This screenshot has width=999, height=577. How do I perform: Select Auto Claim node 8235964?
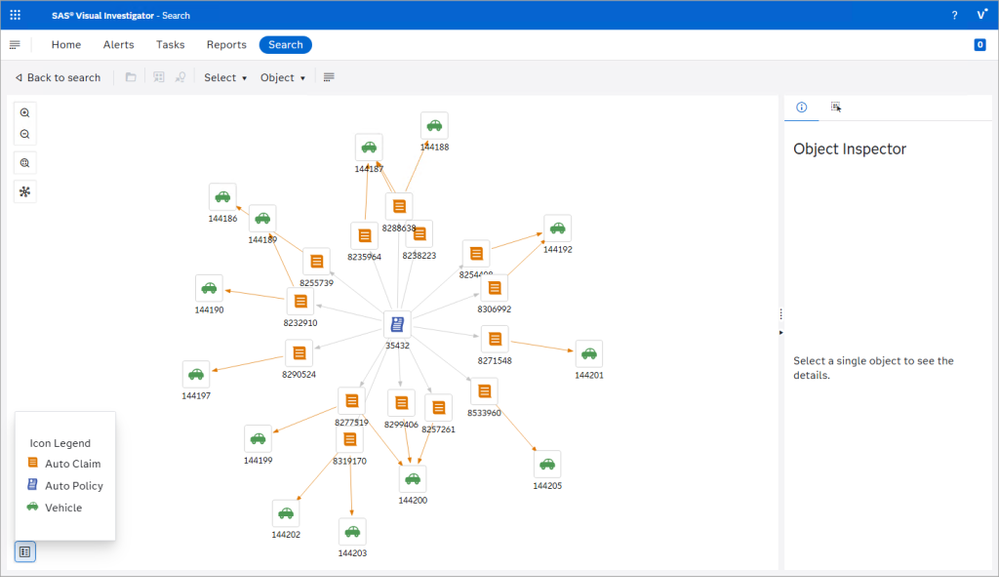(x=364, y=236)
